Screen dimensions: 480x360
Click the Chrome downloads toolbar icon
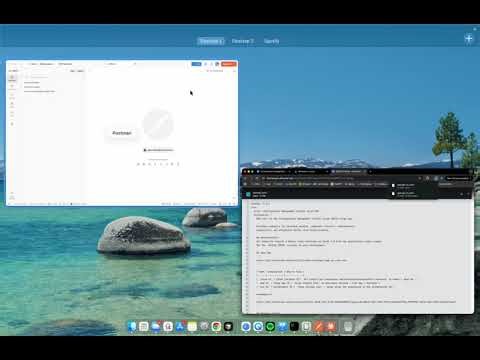point(436,178)
